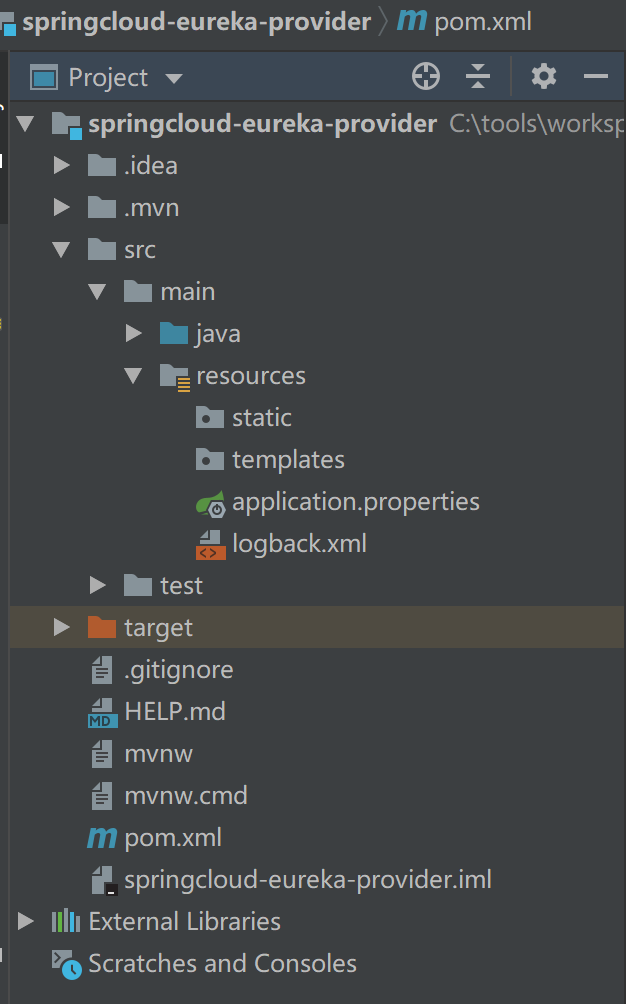Expand the java source folder
The height and width of the screenshot is (1004, 626).
134,334
